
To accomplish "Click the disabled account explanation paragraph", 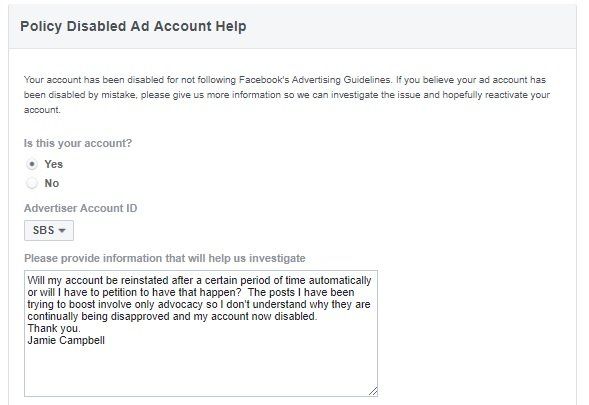I will (287, 95).
